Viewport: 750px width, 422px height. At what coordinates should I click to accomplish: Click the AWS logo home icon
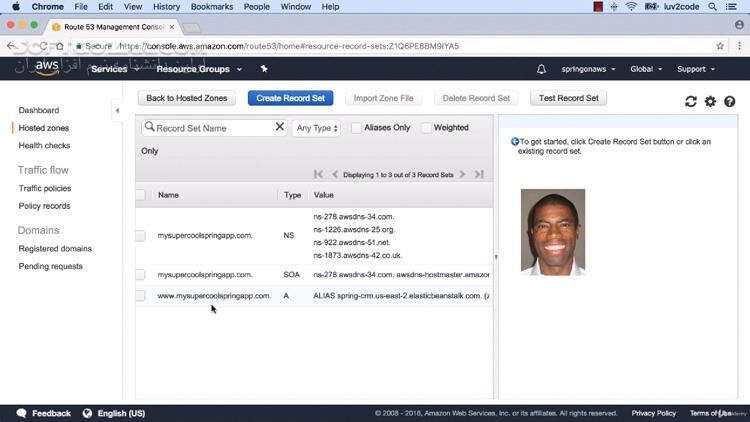point(47,68)
